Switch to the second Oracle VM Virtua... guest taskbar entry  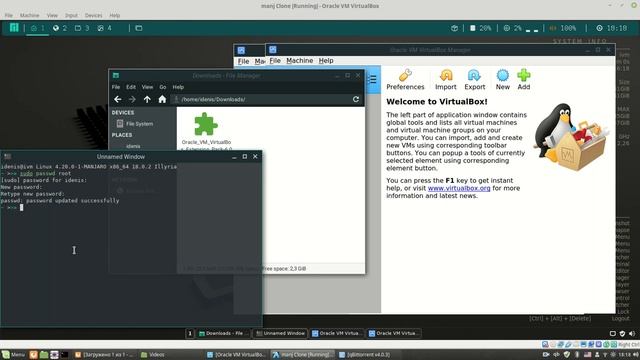coord(393,333)
